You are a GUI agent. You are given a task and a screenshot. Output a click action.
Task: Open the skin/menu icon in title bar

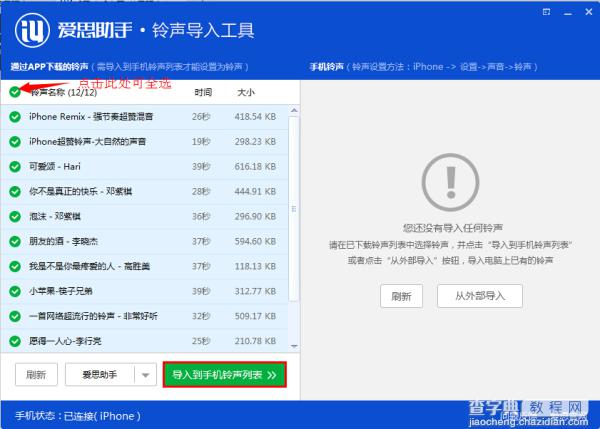click(546, 12)
